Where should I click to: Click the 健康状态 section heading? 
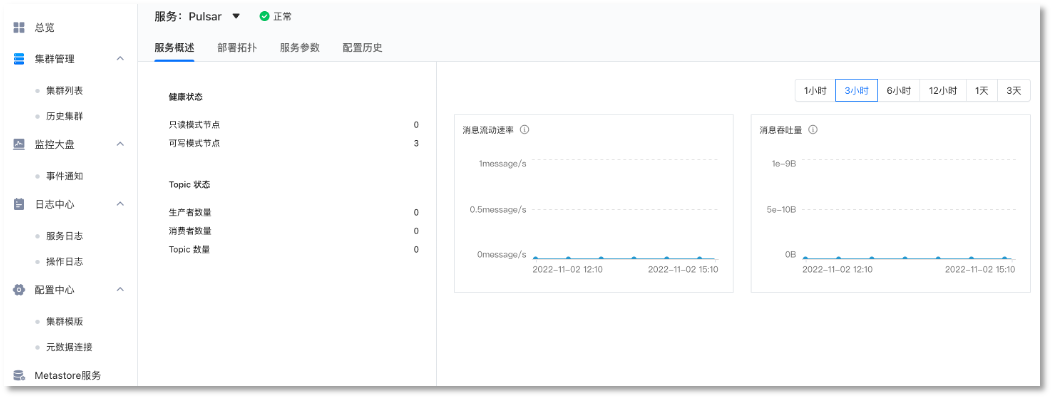point(186,97)
